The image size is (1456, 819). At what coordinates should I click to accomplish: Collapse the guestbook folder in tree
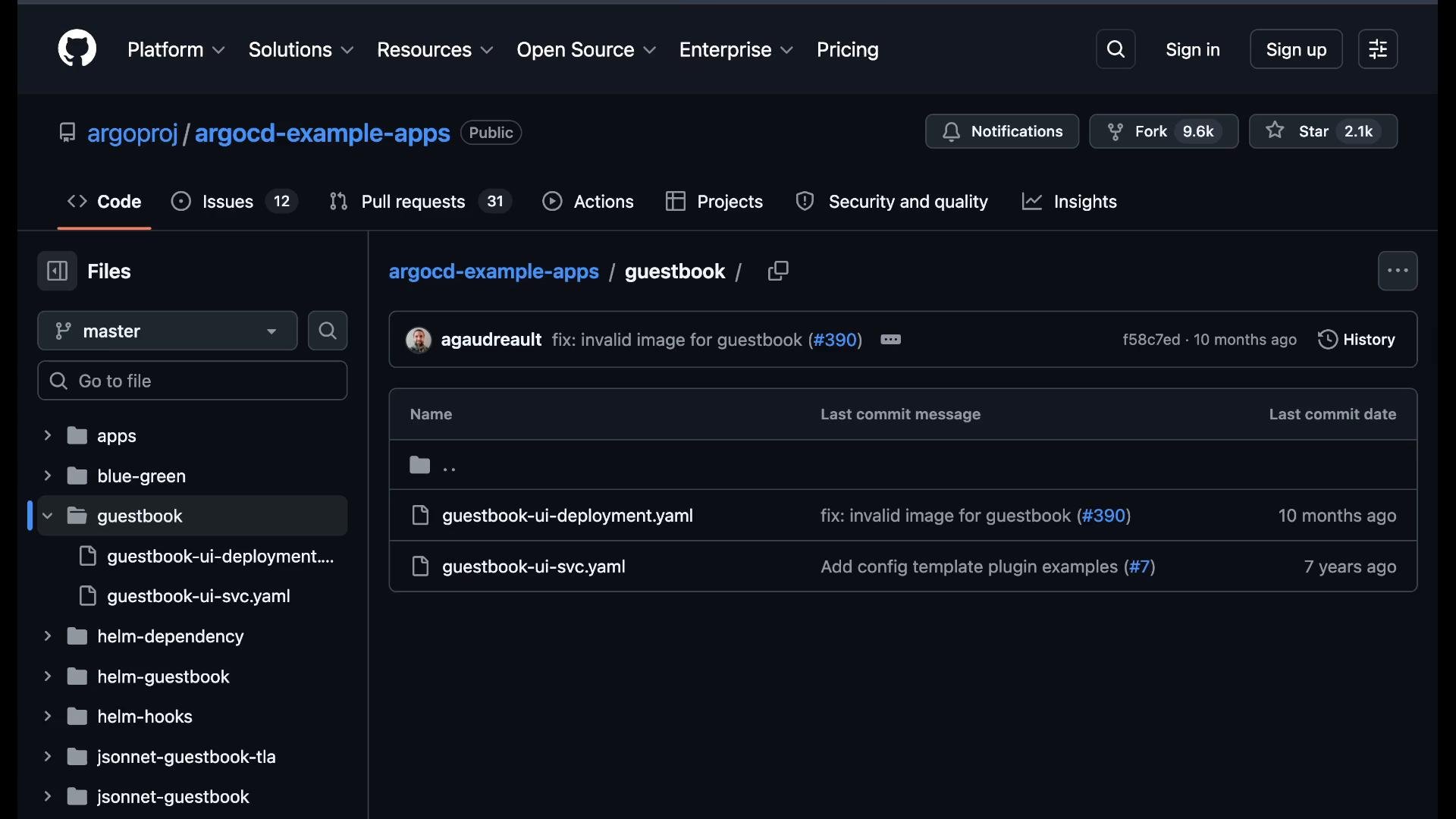coord(48,516)
